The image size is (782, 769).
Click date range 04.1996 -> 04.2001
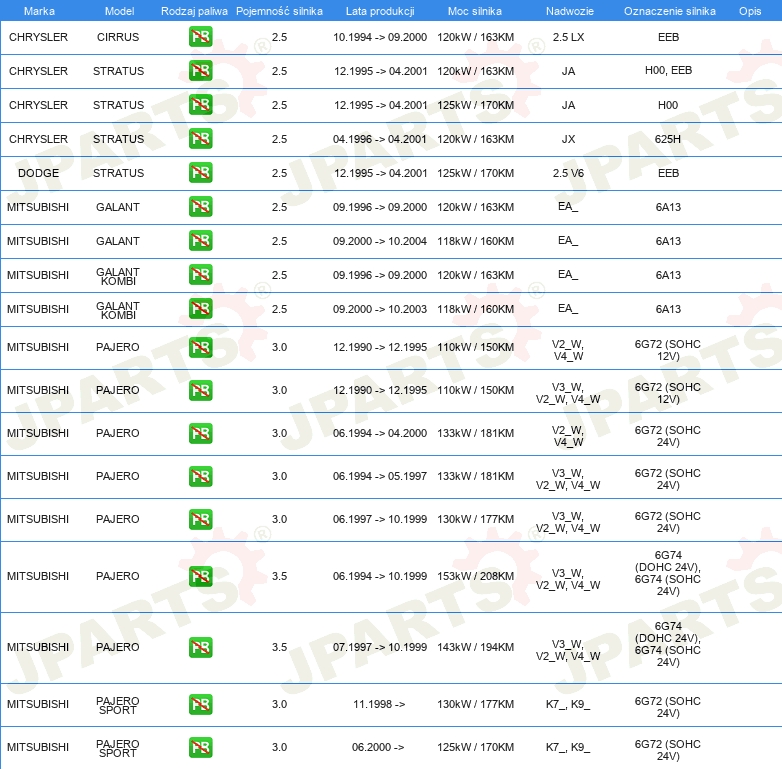pyautogui.click(x=380, y=139)
